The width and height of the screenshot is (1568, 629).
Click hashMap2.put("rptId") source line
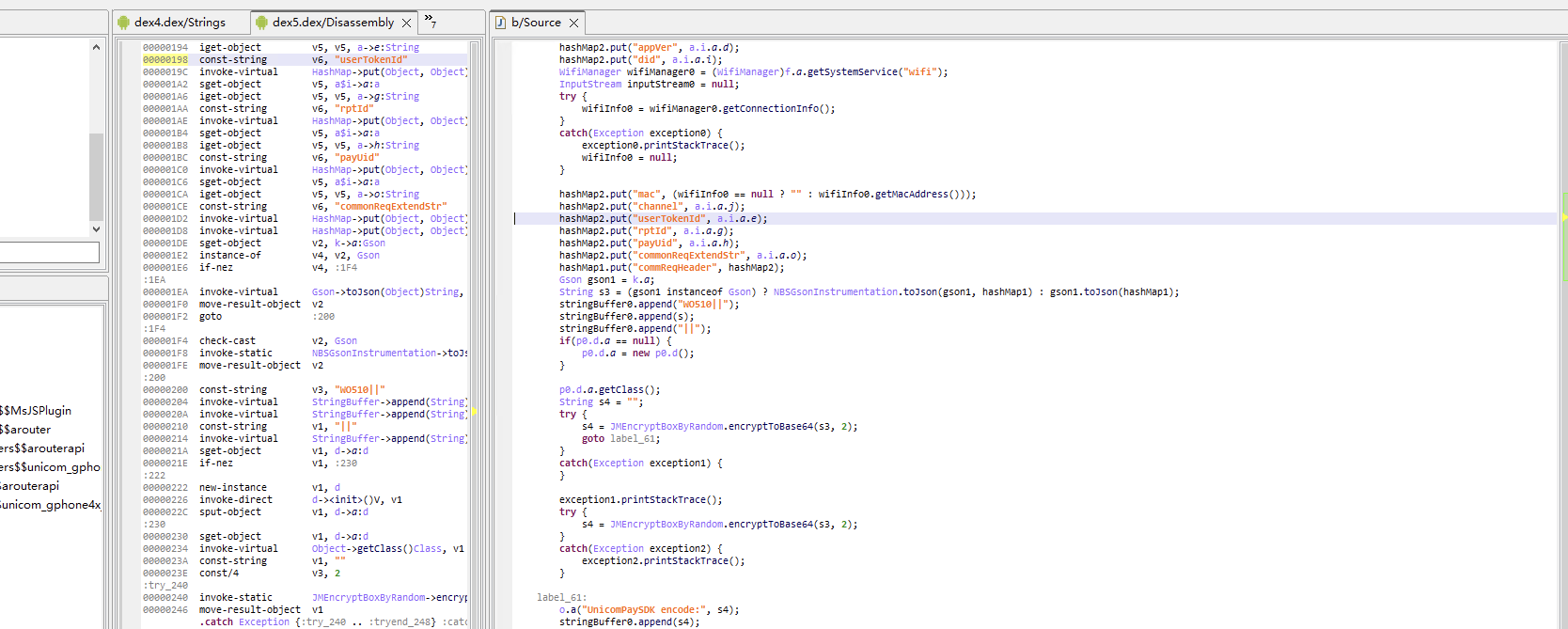point(646,230)
